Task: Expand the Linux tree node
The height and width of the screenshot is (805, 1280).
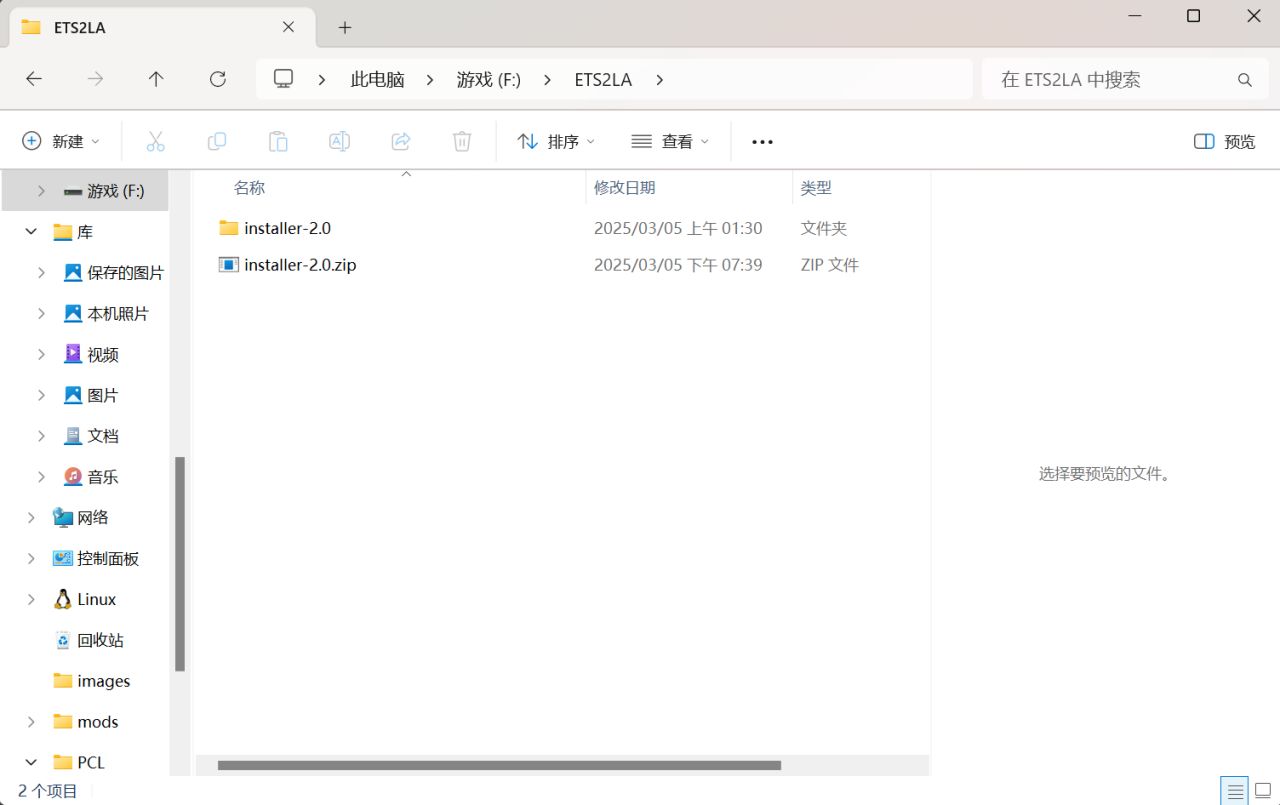Action: 31,599
